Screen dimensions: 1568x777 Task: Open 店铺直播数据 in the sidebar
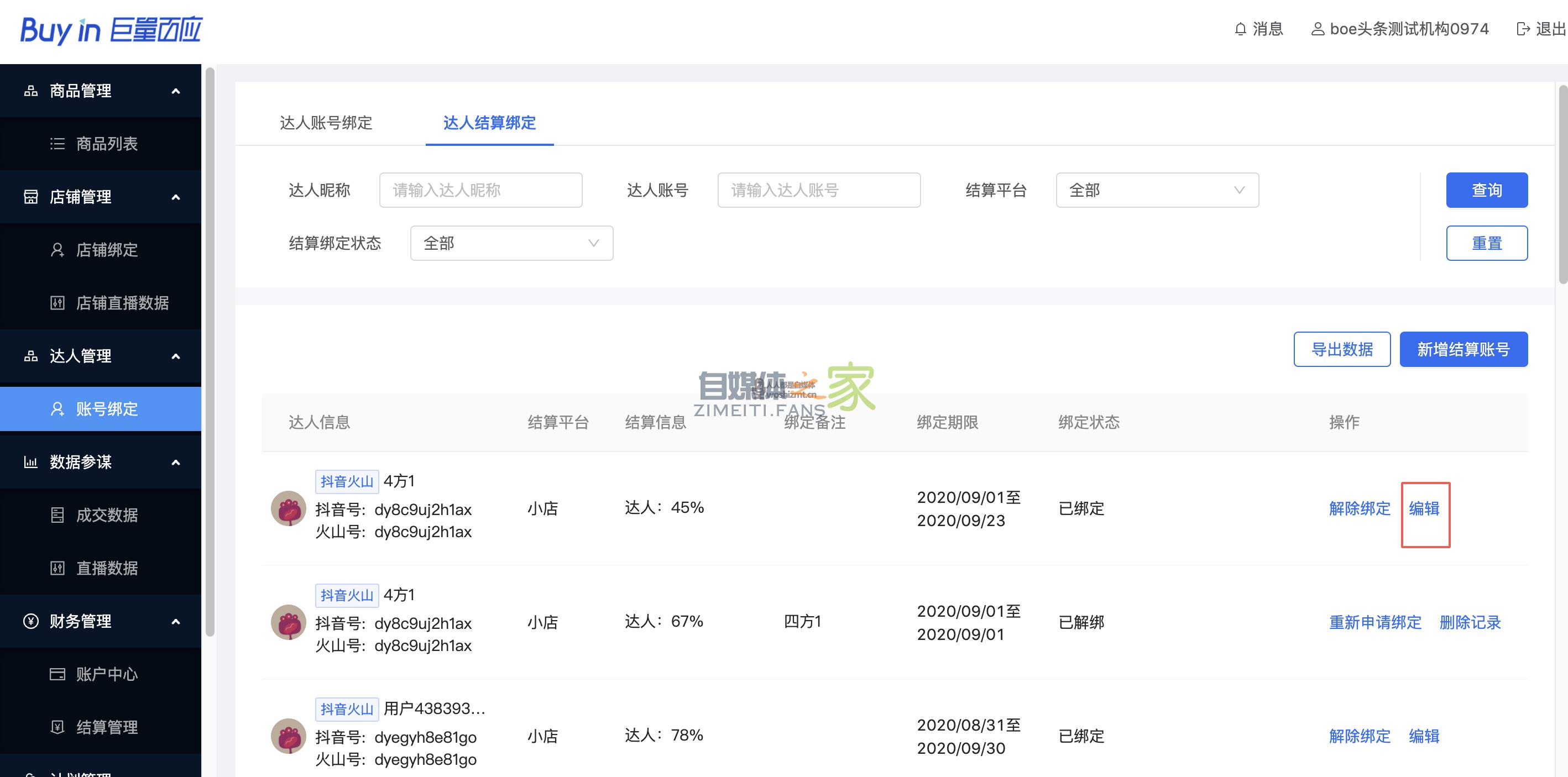coord(122,302)
